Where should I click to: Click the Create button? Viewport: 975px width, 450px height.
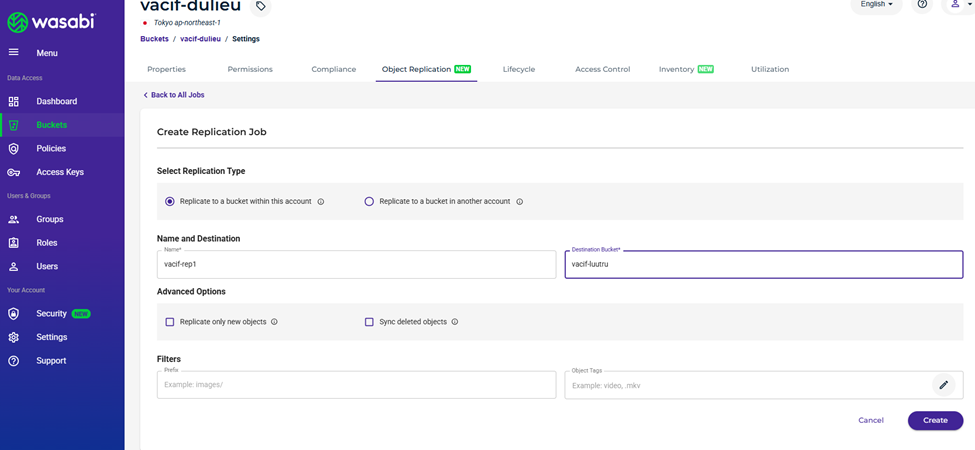tap(935, 420)
